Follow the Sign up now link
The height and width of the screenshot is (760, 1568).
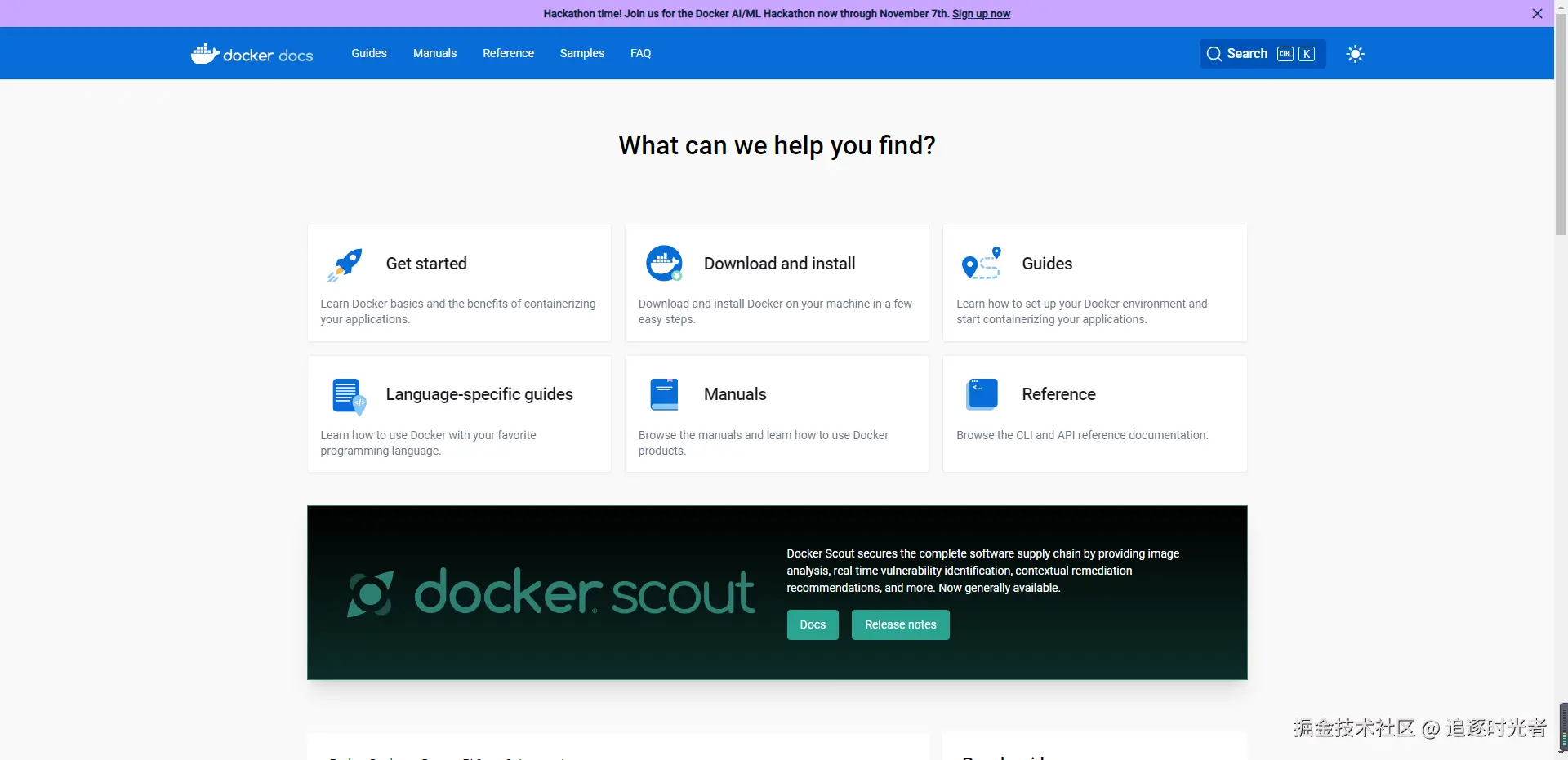point(981,14)
